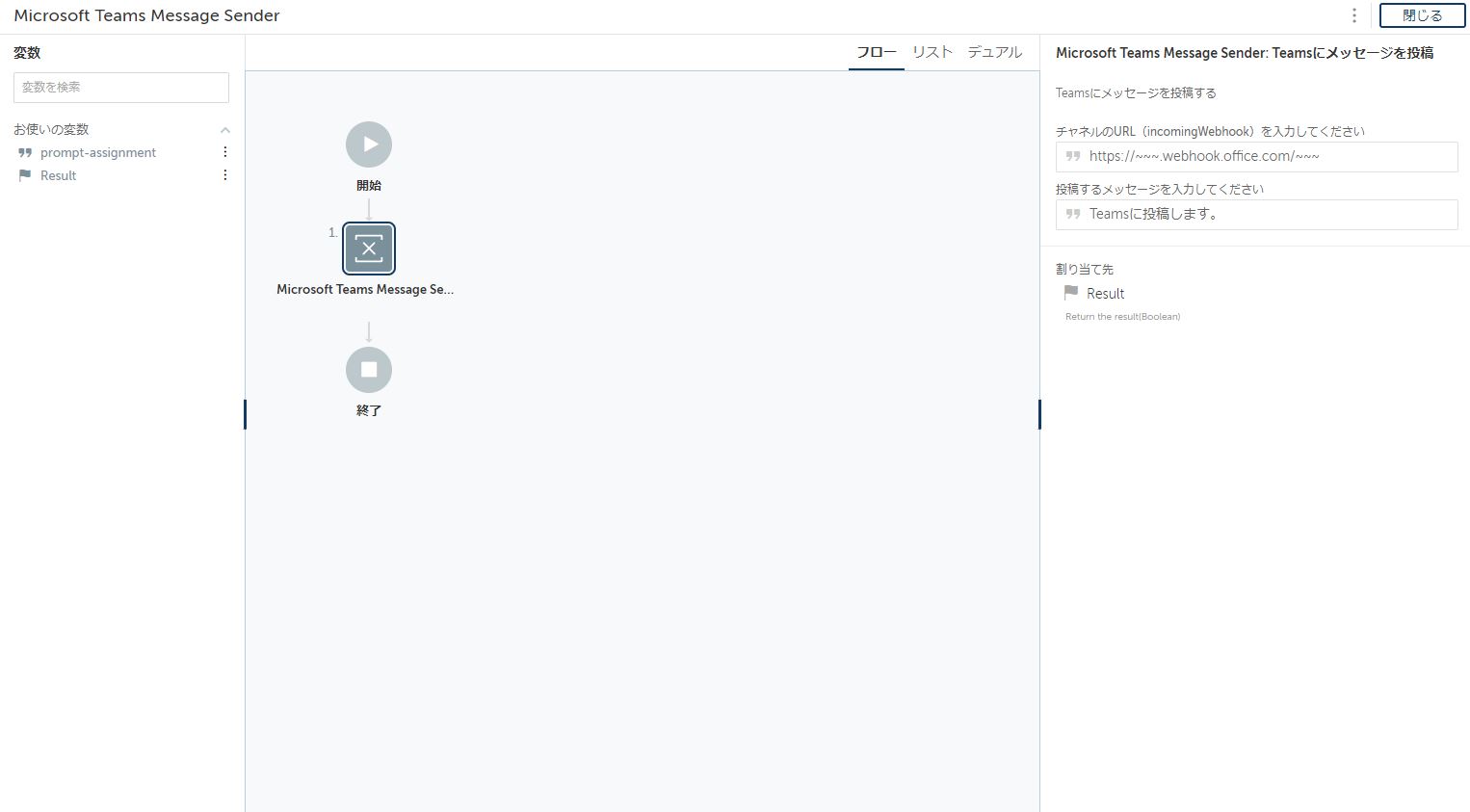
Task: Click the Teamsにメッセージを投稿する description text
Action: [x=1136, y=93]
